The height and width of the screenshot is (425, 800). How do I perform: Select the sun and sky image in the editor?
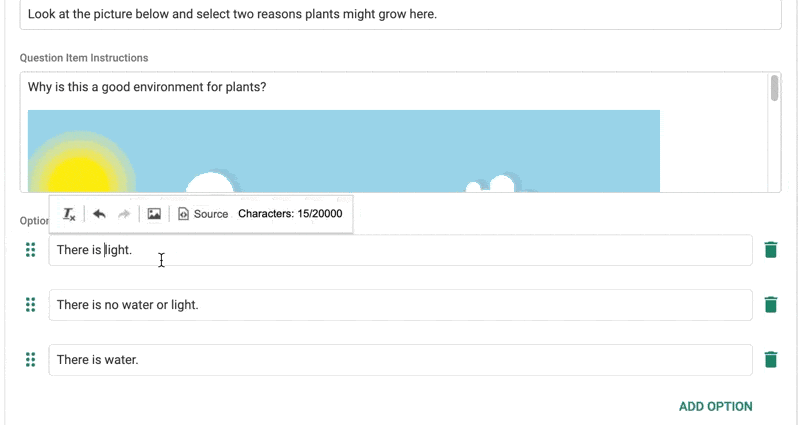pyautogui.click(x=344, y=151)
